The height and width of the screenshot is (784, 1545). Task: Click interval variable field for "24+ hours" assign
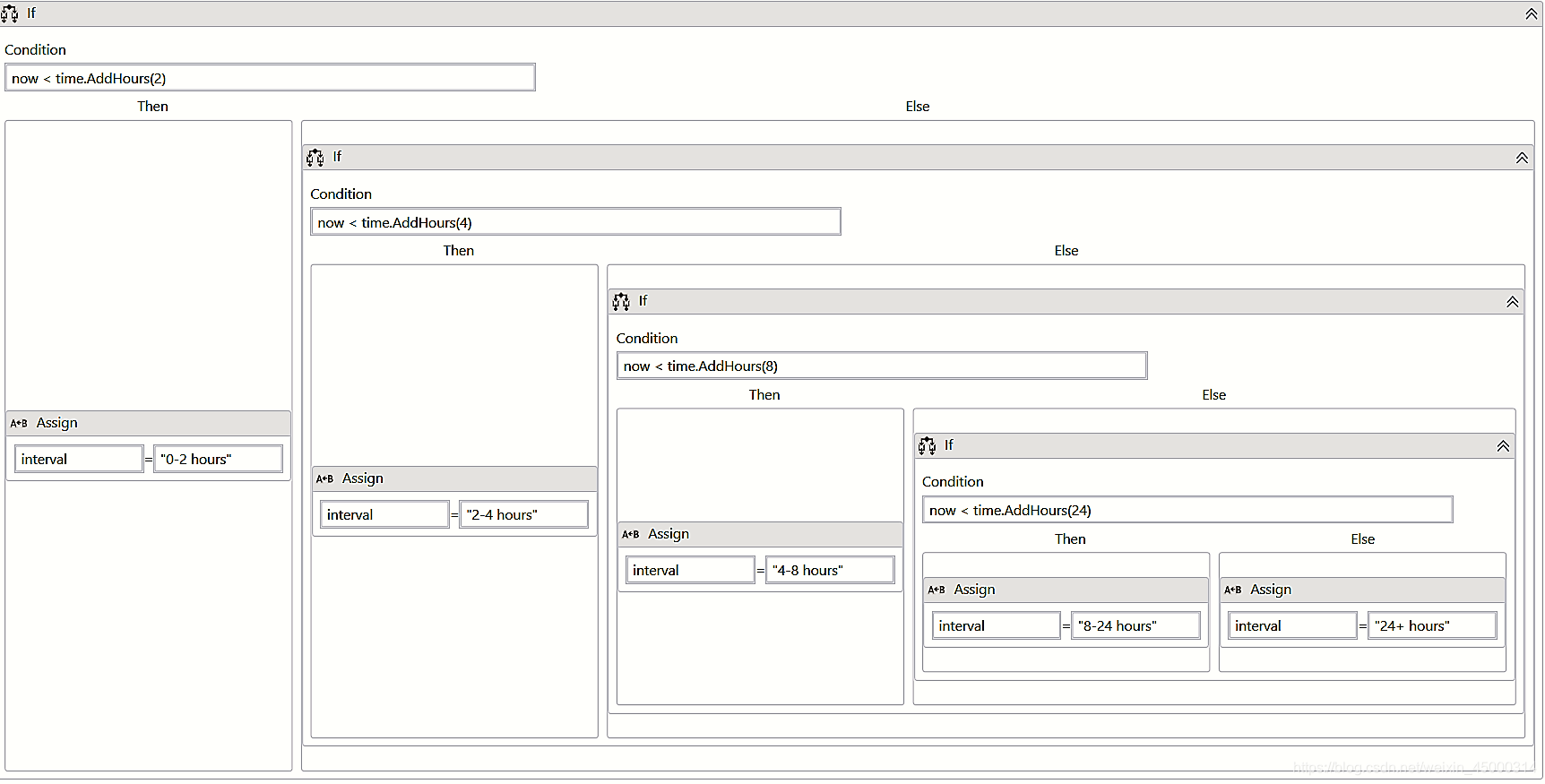pos(1292,625)
